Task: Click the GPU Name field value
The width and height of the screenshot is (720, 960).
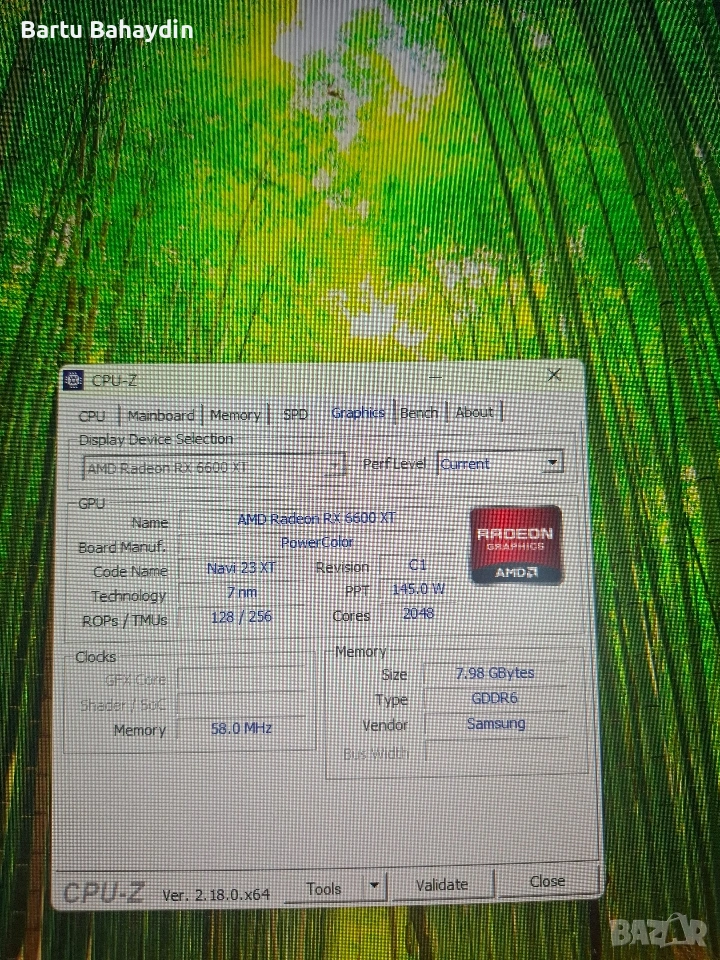Action: 316,519
